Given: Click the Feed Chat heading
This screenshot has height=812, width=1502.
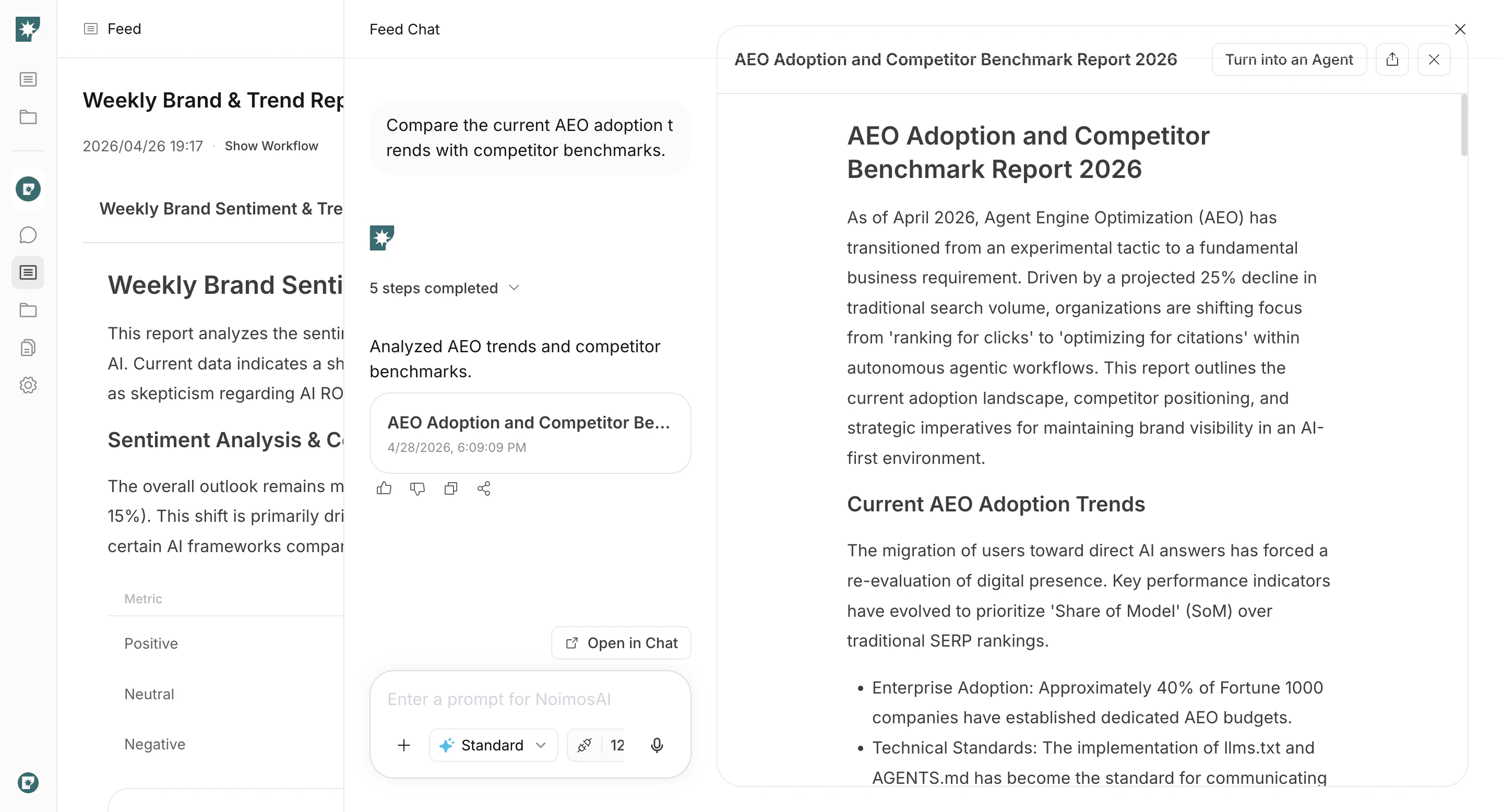Looking at the screenshot, I should [404, 29].
